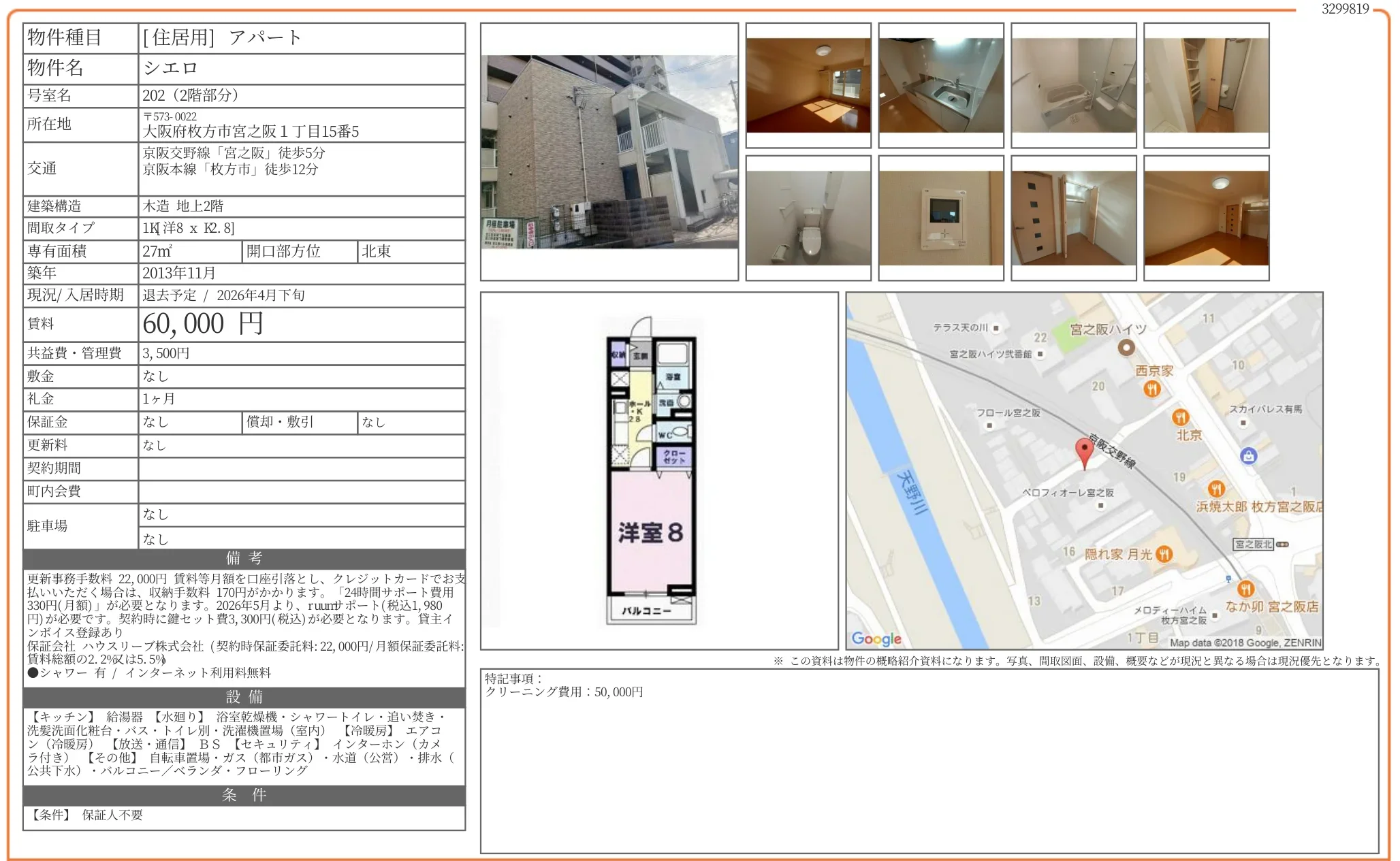The image size is (1400, 861).
Task: Click the property ID 3299819
Action: click(1344, 9)
